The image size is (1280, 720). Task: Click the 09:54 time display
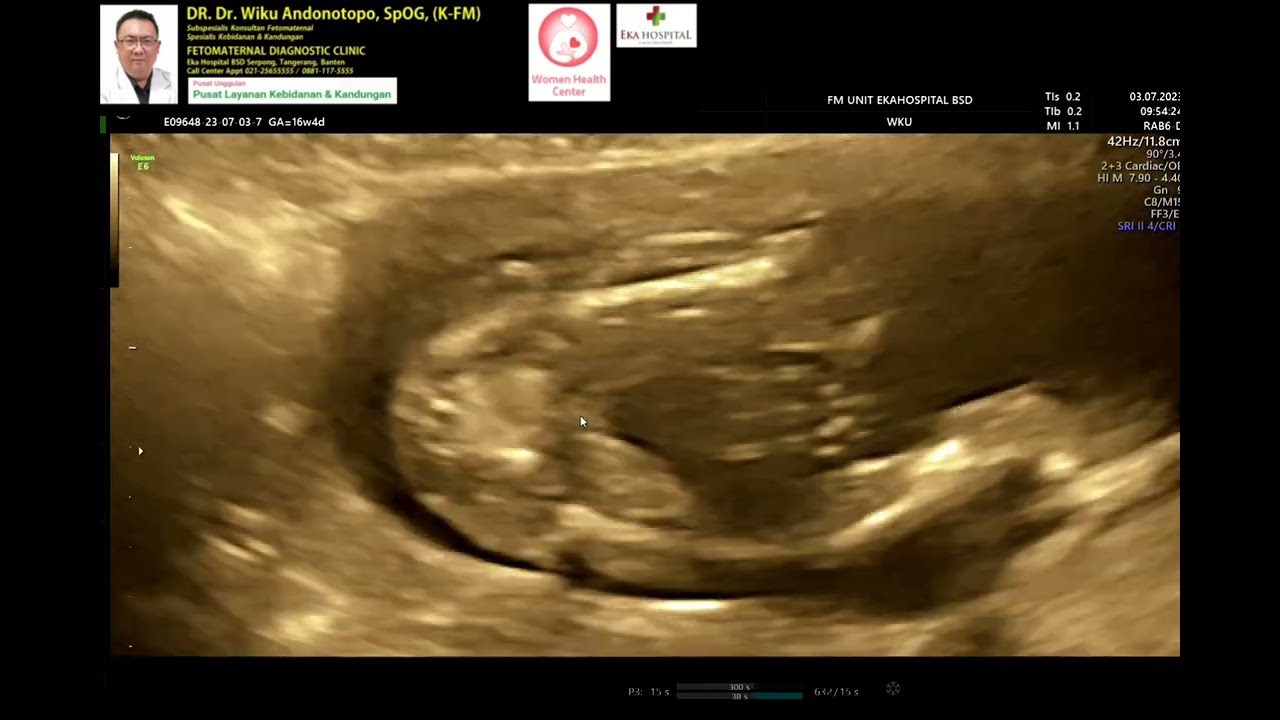(1160, 112)
